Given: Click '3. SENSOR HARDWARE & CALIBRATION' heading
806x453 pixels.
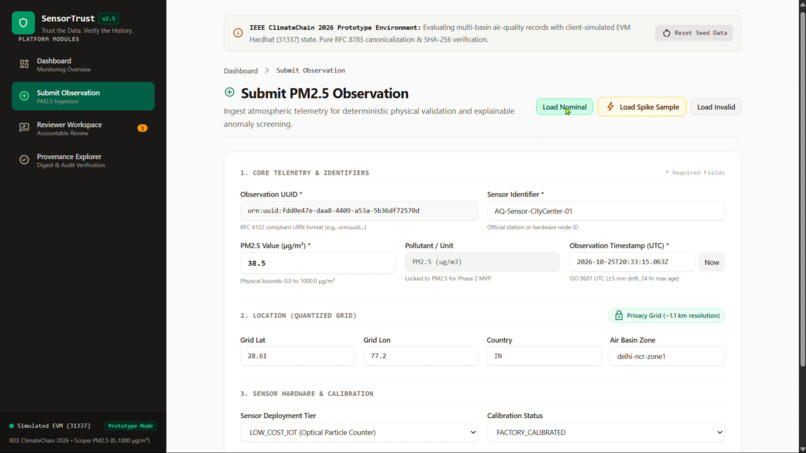Looking at the screenshot, I should [307, 394].
